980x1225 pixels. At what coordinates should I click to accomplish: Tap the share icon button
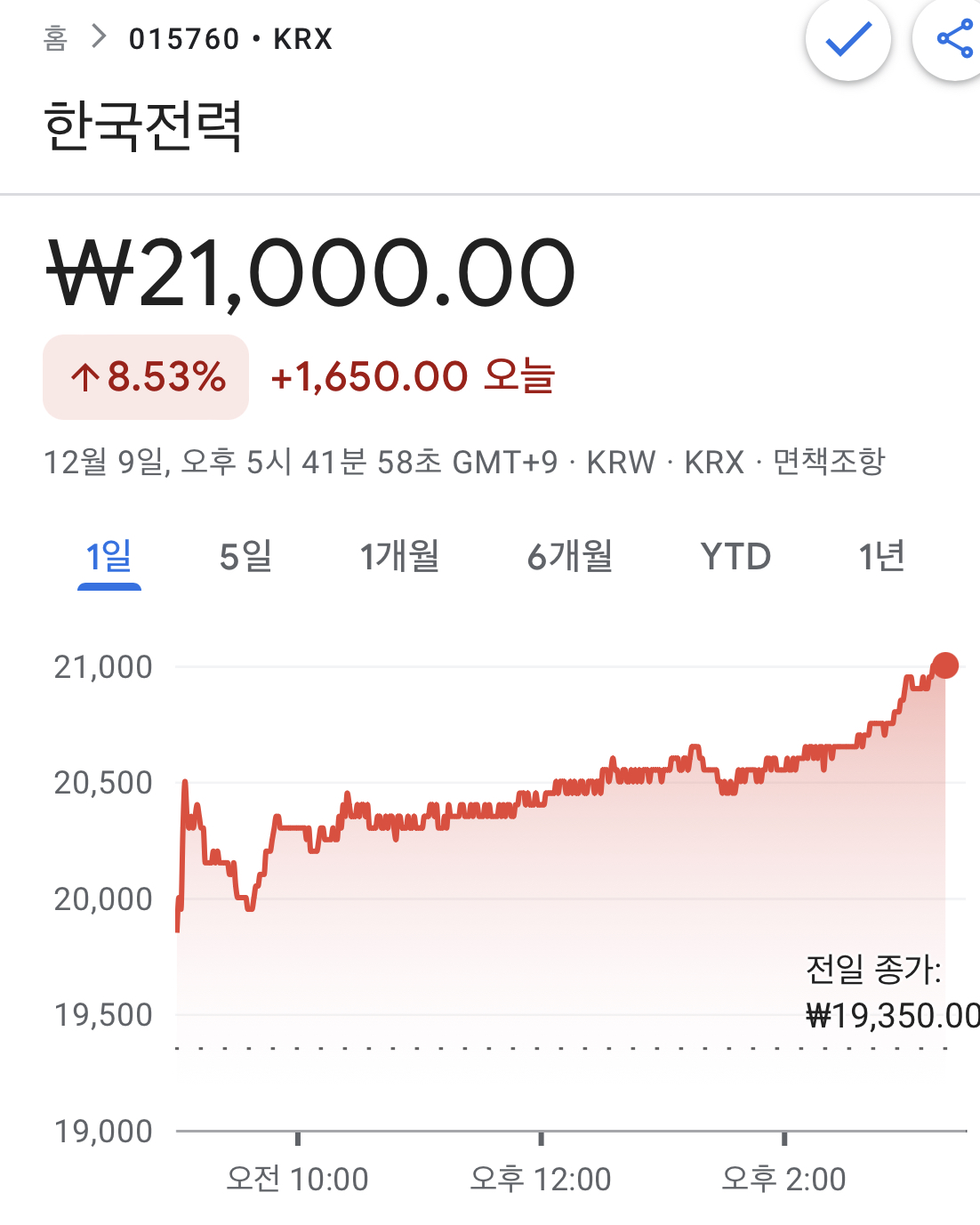click(x=952, y=38)
